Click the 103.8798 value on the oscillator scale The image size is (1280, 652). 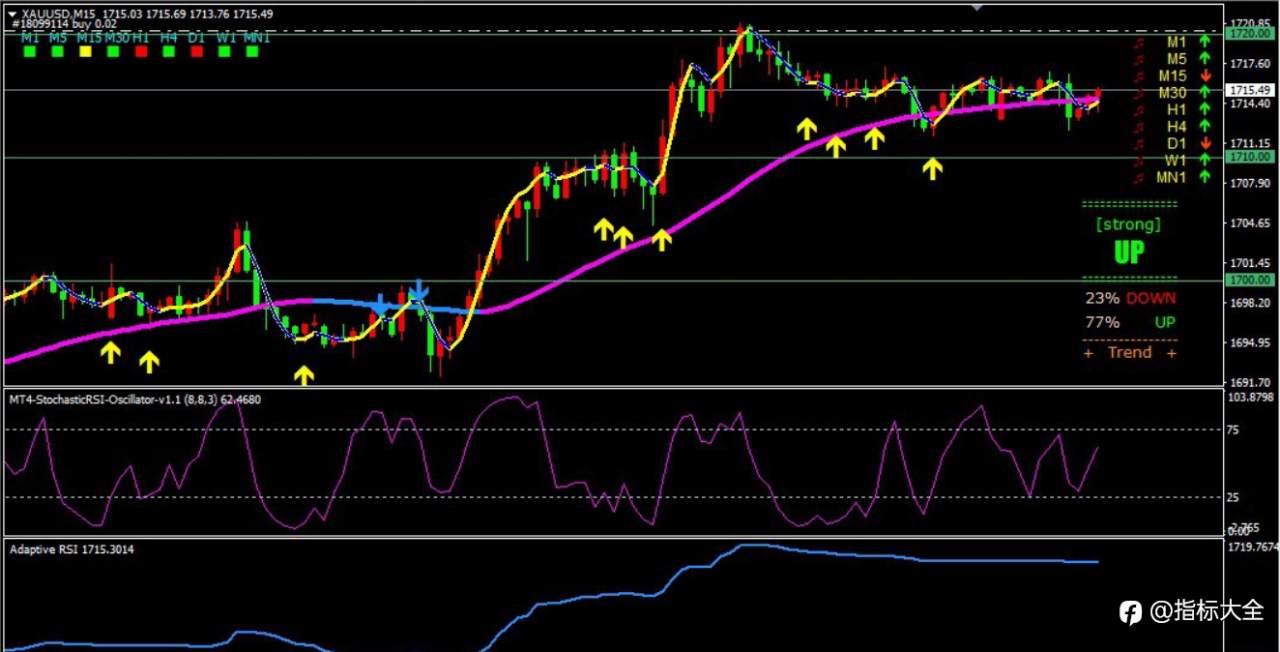coord(1250,397)
